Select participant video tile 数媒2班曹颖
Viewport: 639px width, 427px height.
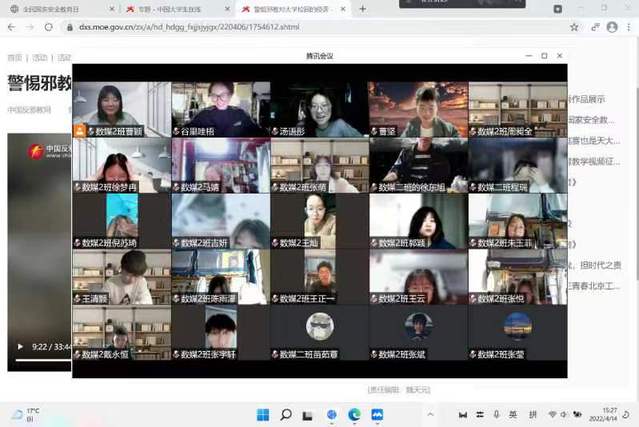[x=120, y=110]
